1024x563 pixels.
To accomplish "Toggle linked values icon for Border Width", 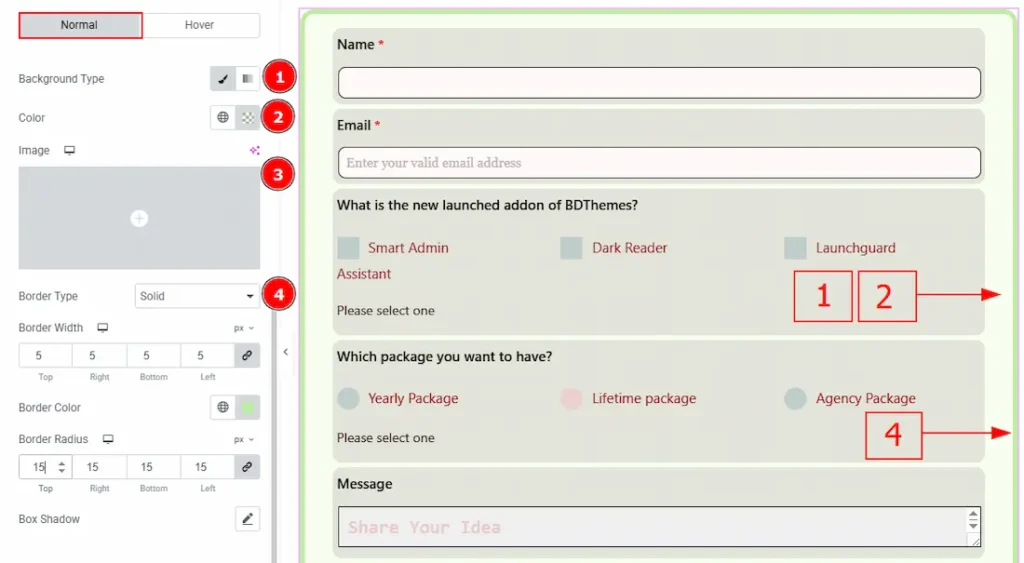I will pos(246,355).
